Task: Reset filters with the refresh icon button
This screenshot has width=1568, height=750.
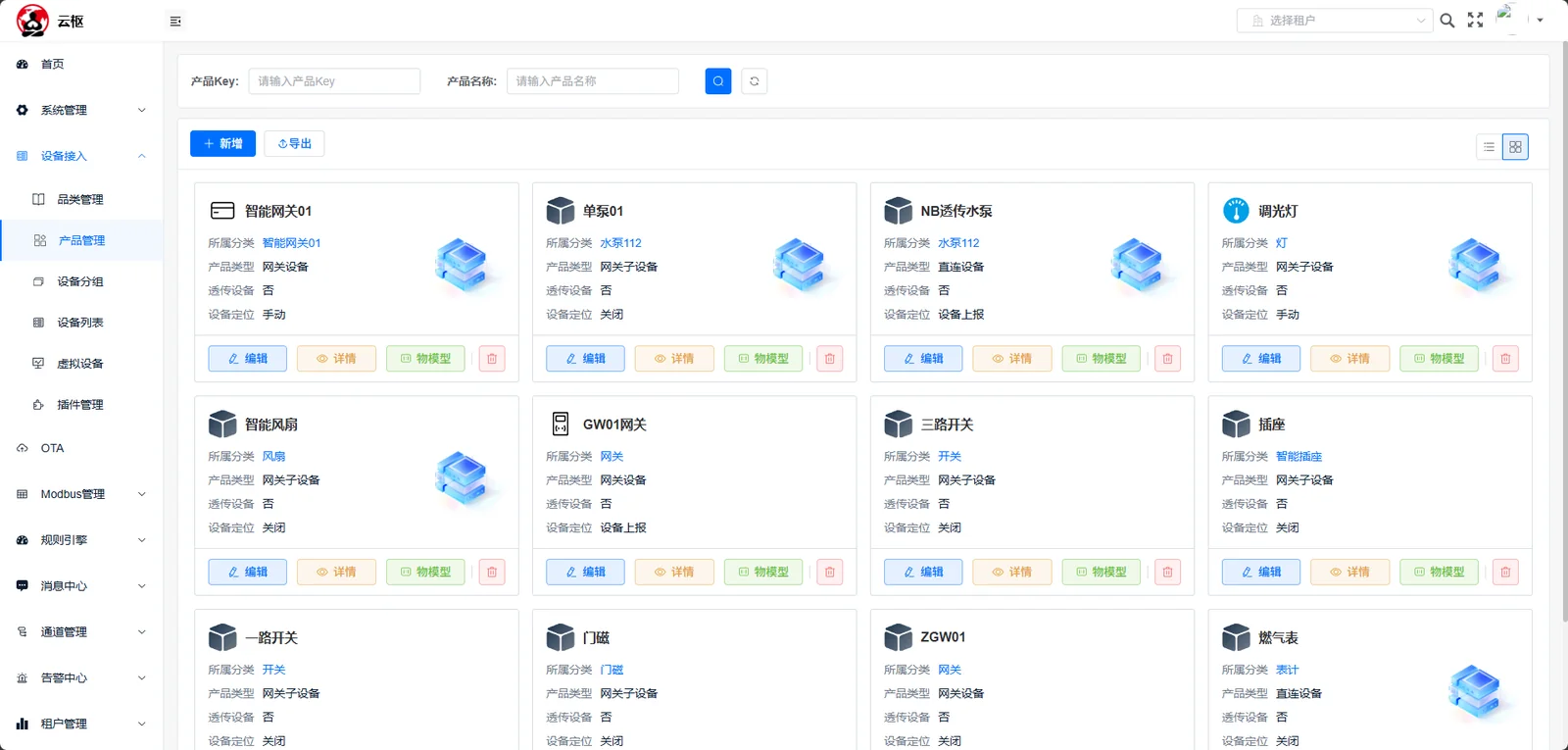Action: (x=755, y=81)
